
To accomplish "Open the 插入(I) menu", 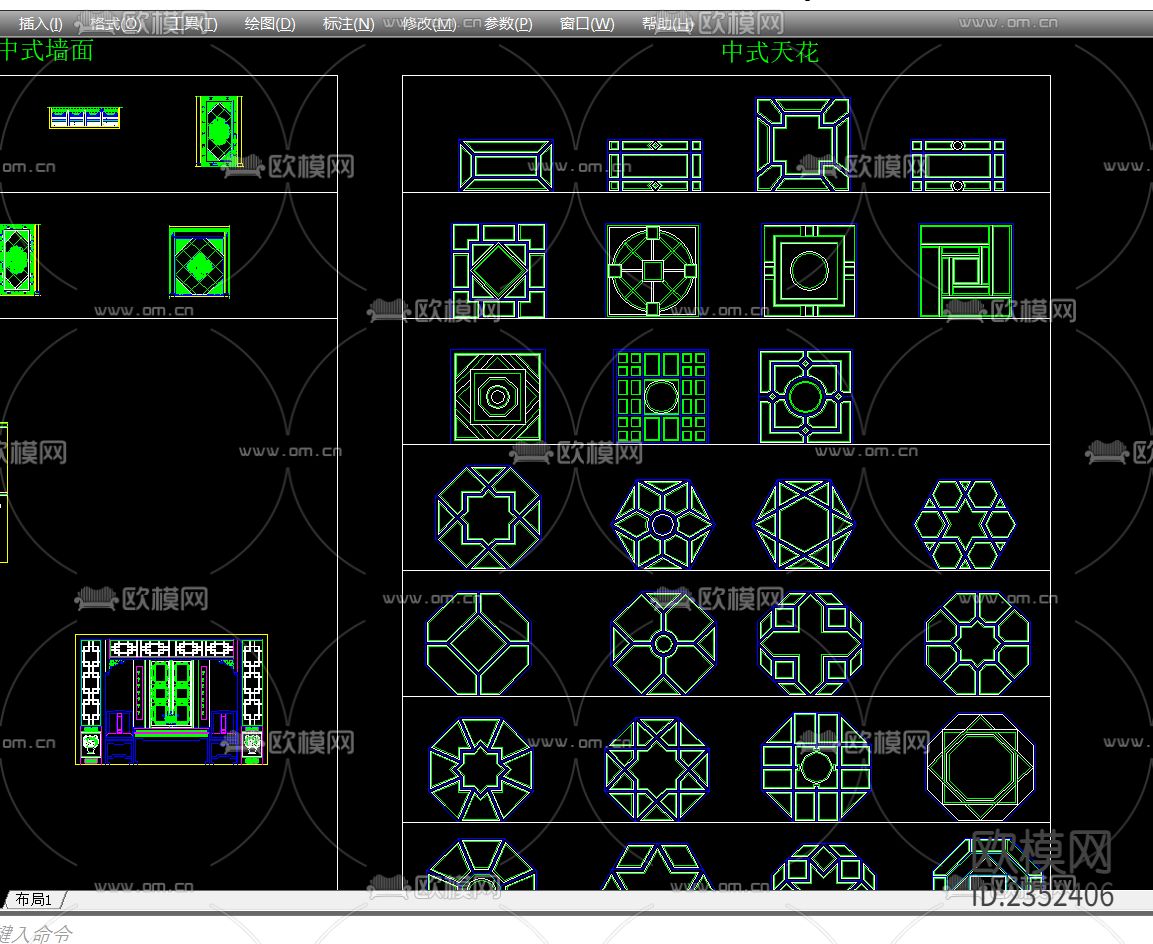I will click(x=40, y=24).
